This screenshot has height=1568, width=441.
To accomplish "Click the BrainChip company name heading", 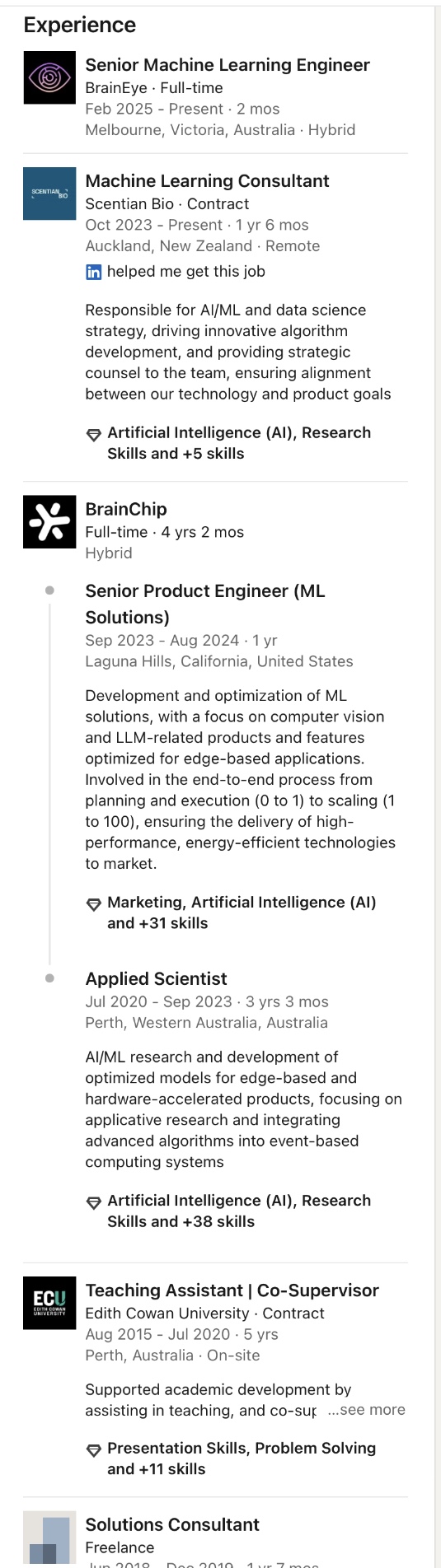I will coord(126,509).
